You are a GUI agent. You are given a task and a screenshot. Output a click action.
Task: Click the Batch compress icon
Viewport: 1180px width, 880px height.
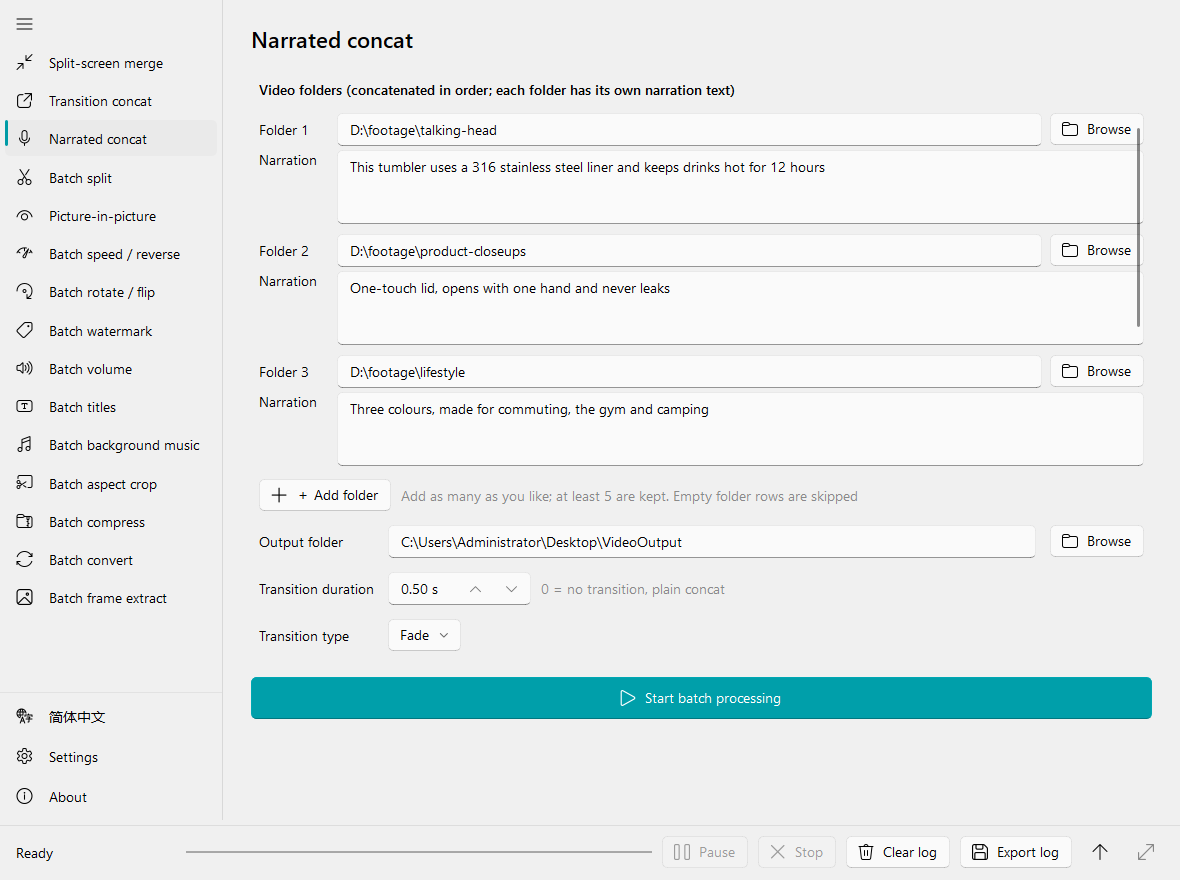click(24, 522)
